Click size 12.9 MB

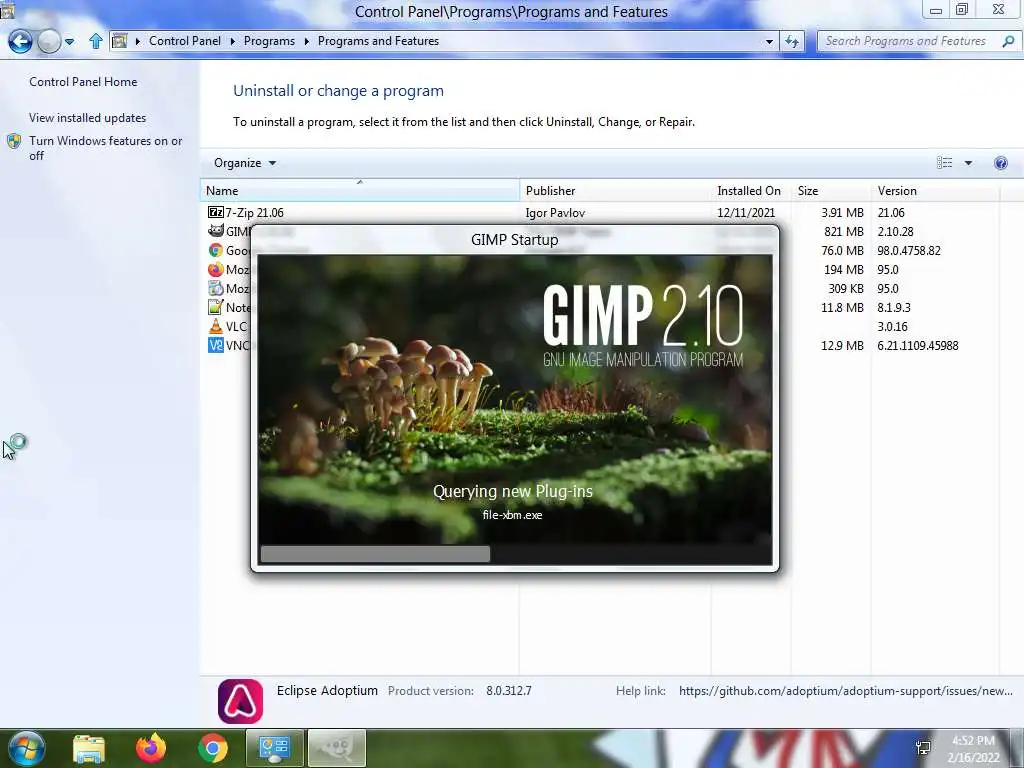[842, 345]
